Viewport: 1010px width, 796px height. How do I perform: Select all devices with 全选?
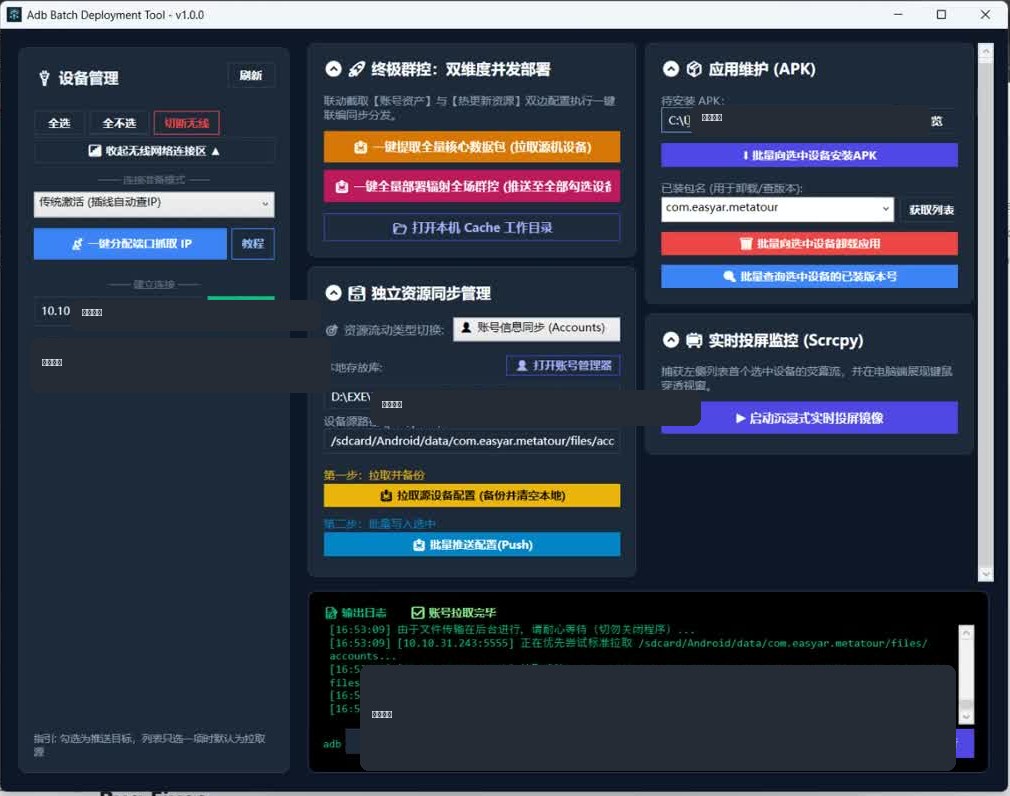coord(59,123)
